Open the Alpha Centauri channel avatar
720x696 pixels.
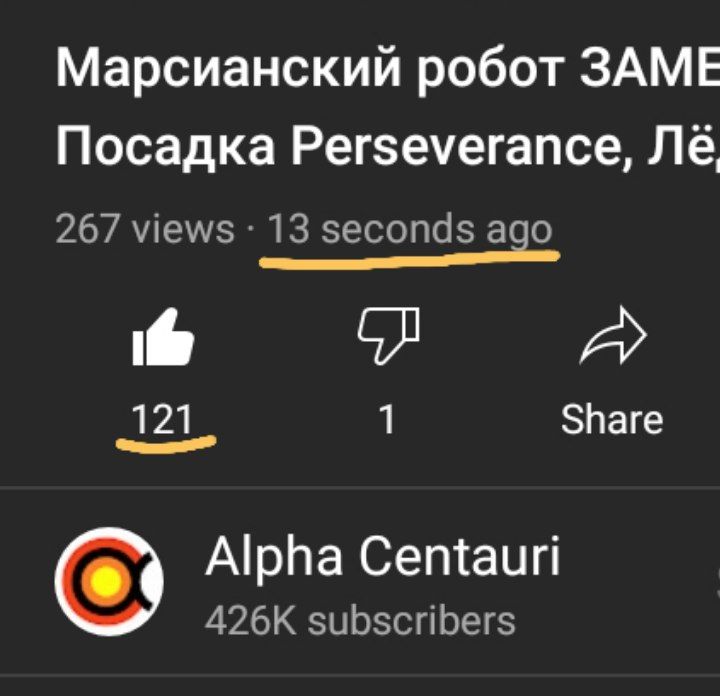pos(109,582)
